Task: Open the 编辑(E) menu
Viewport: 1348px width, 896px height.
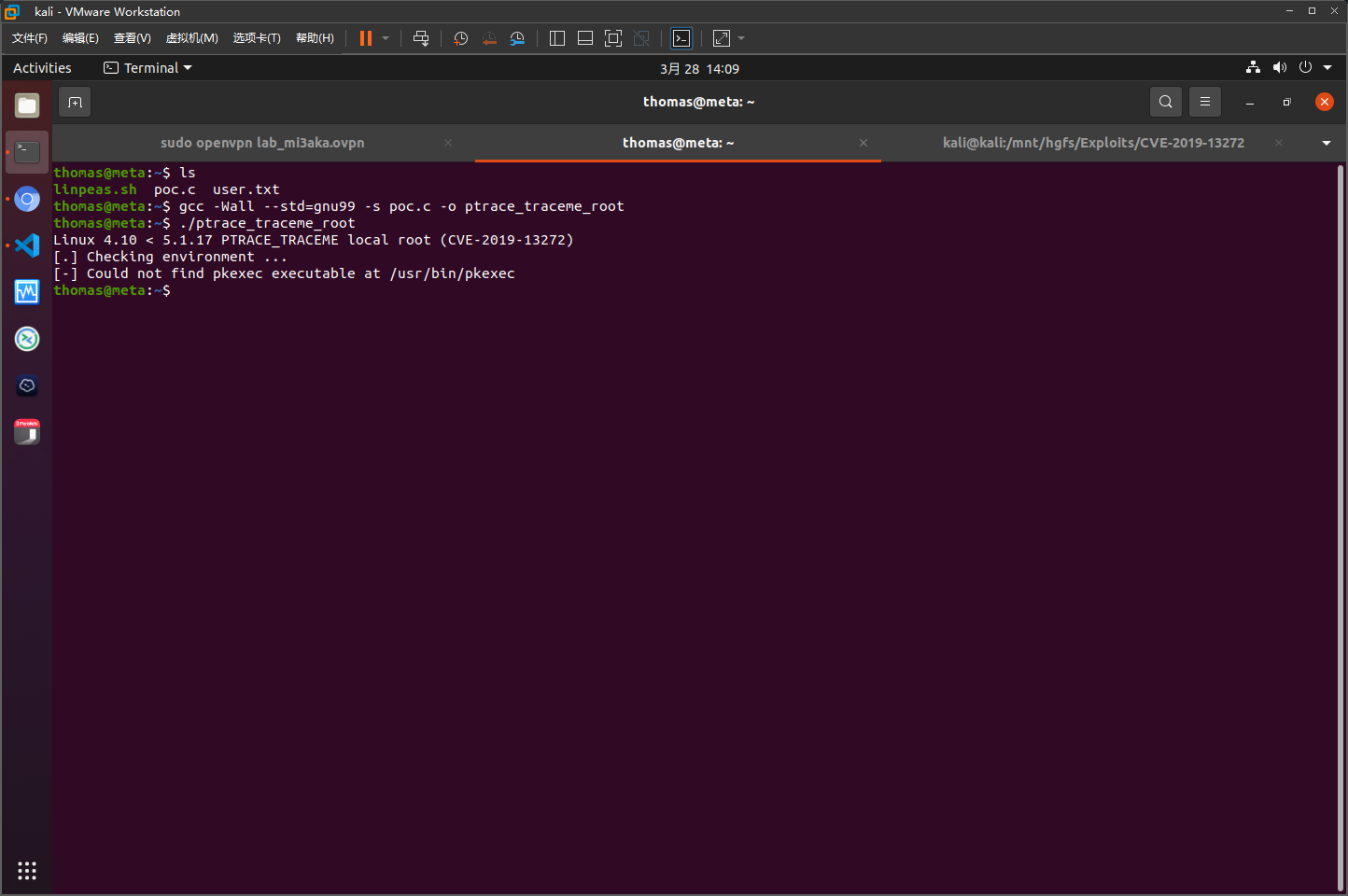Action: coord(80,38)
